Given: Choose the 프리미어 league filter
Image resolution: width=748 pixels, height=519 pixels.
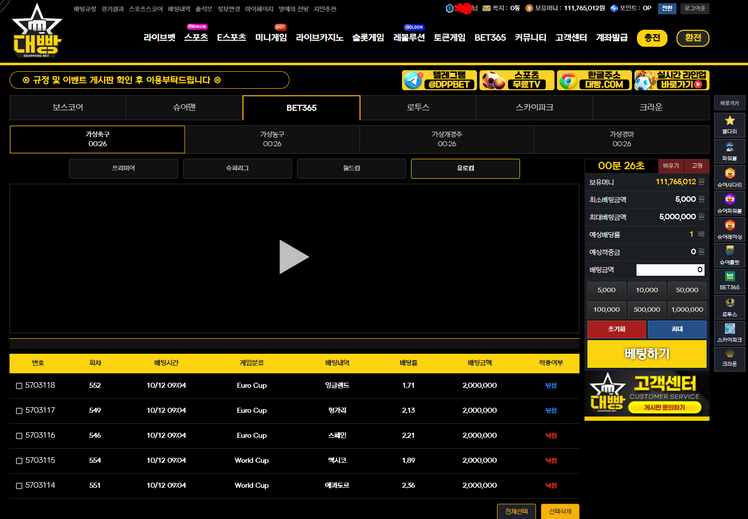Looking at the screenshot, I should pos(123,169).
